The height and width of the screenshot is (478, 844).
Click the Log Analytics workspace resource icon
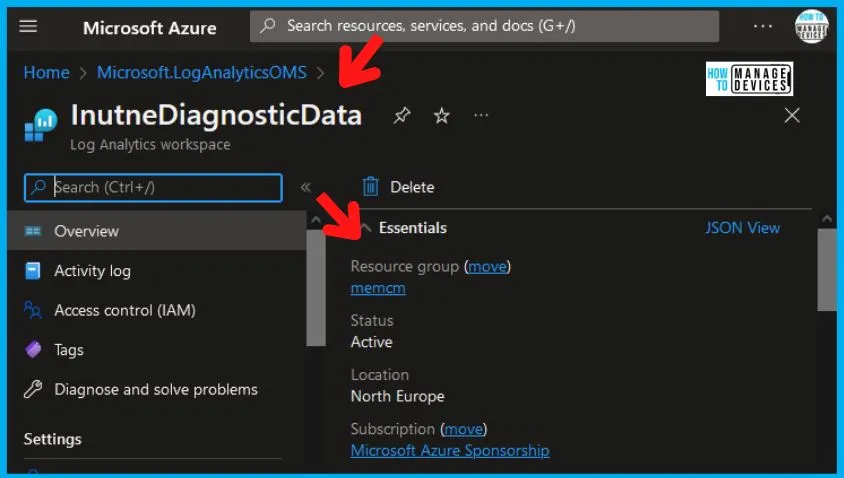tap(40, 124)
